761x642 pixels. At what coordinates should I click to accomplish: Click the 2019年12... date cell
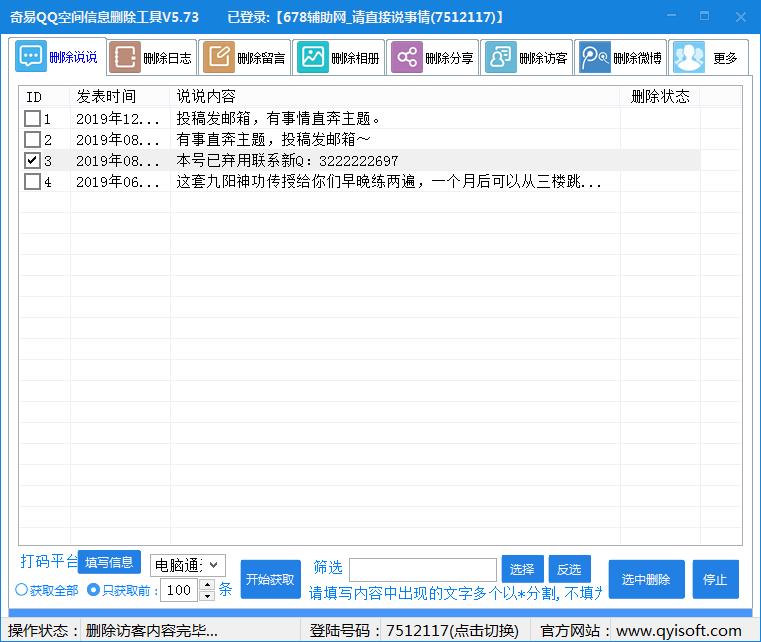118,118
